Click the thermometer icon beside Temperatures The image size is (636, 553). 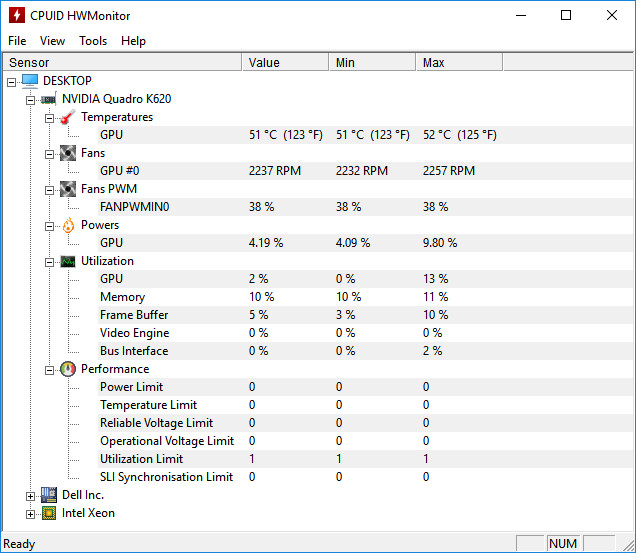click(68, 117)
